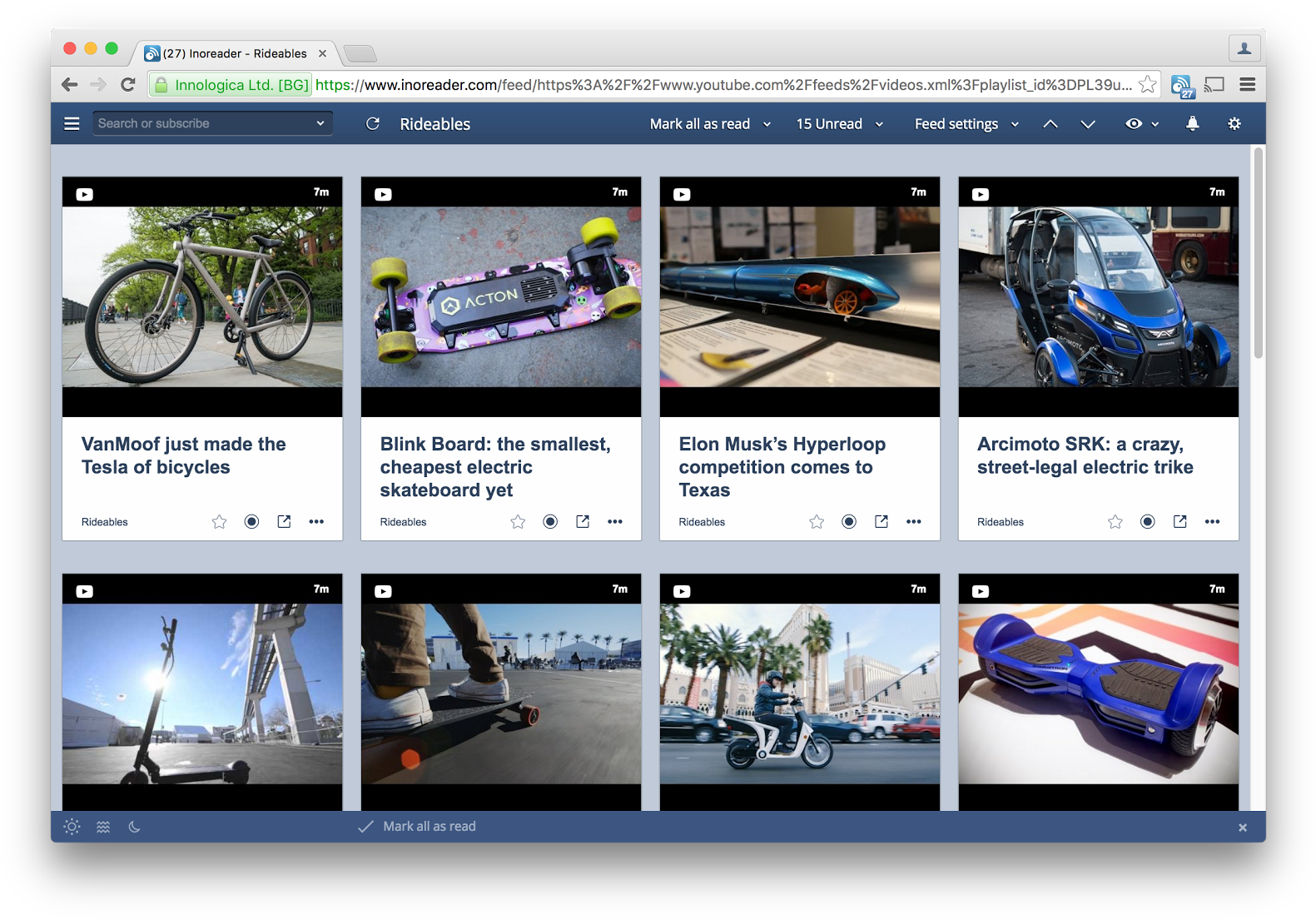Viewport: 1316px width, 920px height.
Task: Close the bottom bar
Action: 1243,828
